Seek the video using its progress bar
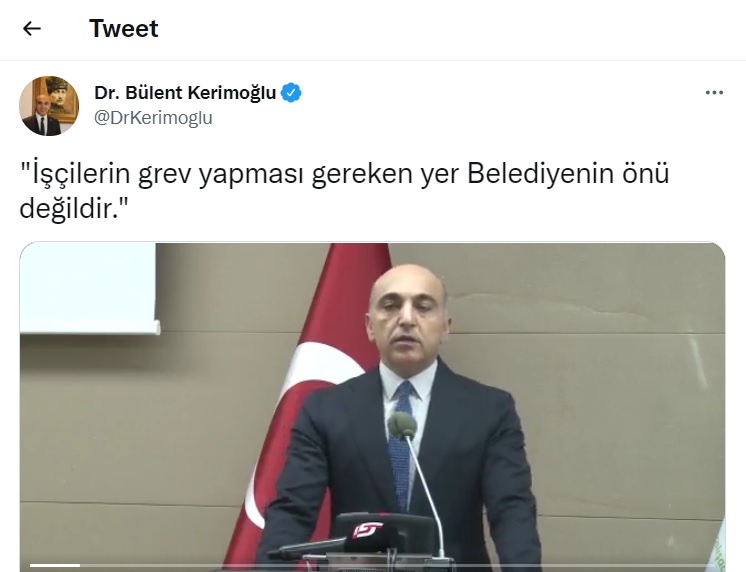746x572 pixels. tap(373, 565)
